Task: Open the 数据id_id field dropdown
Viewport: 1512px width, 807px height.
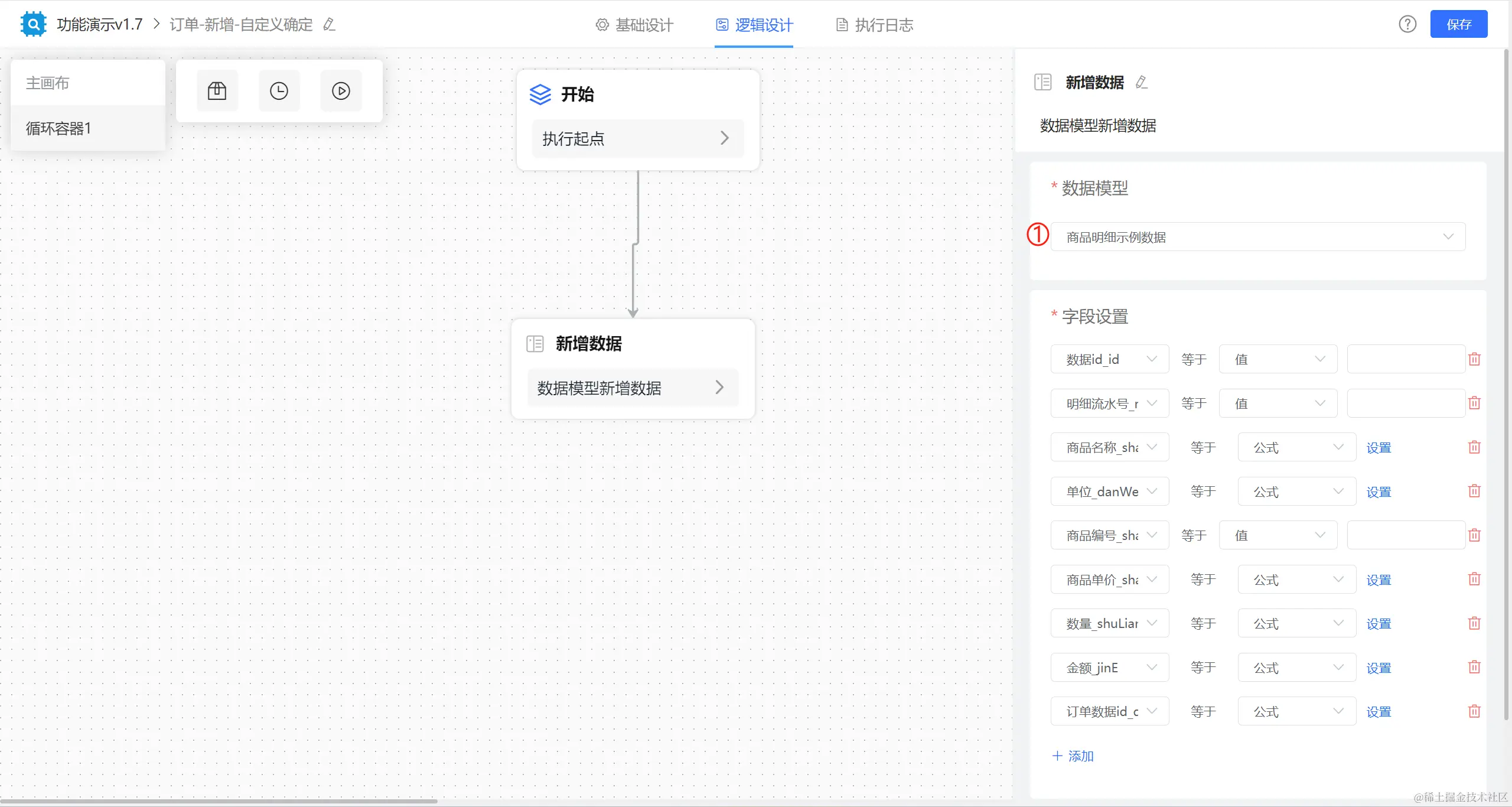Action: click(x=1109, y=359)
